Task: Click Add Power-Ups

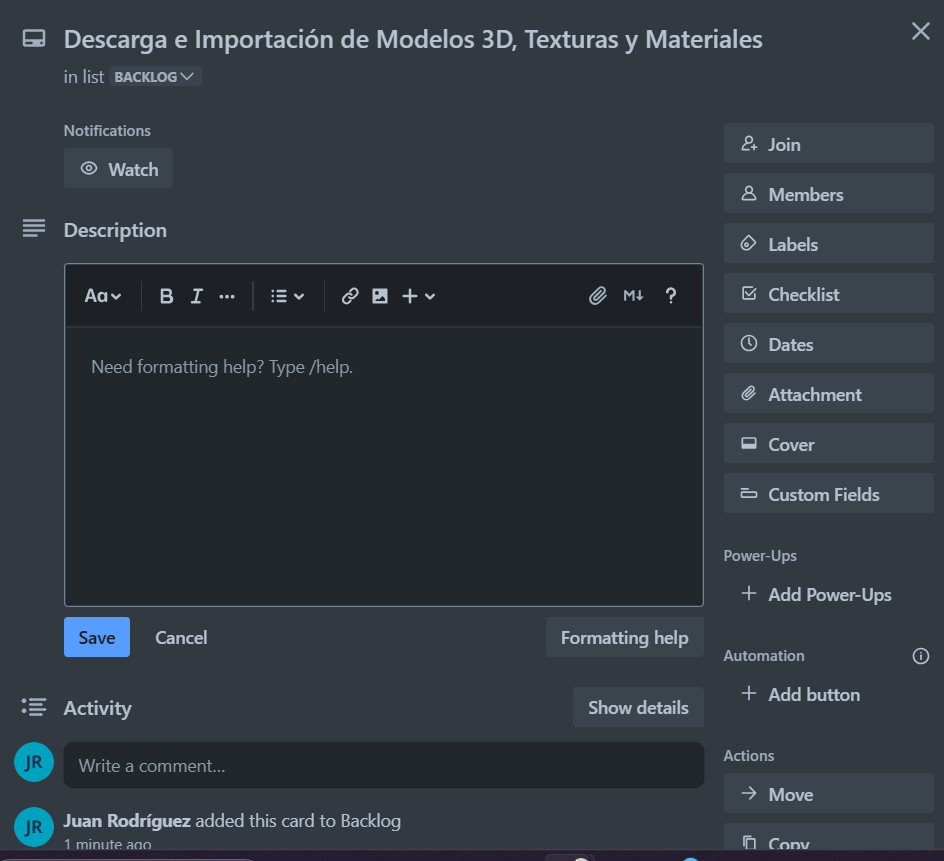Action: click(x=828, y=594)
